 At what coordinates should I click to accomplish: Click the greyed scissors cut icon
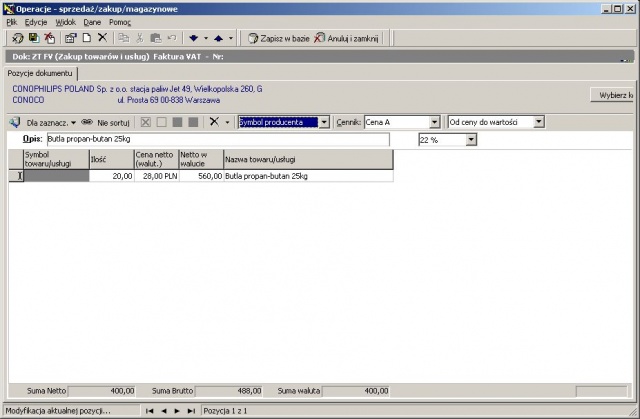(x=140, y=38)
